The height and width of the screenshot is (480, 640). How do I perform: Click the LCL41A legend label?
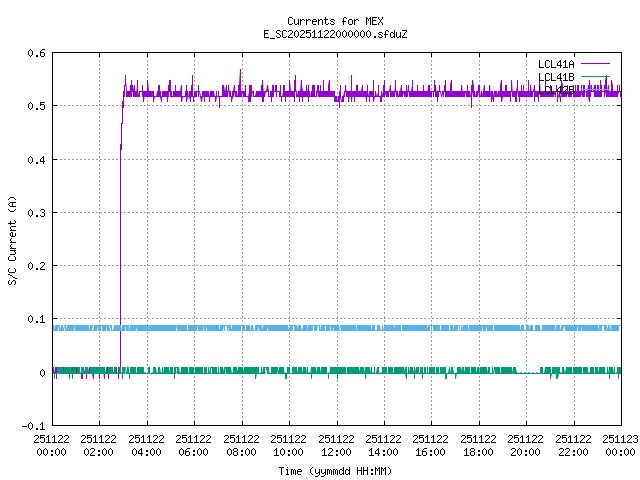pos(556,64)
